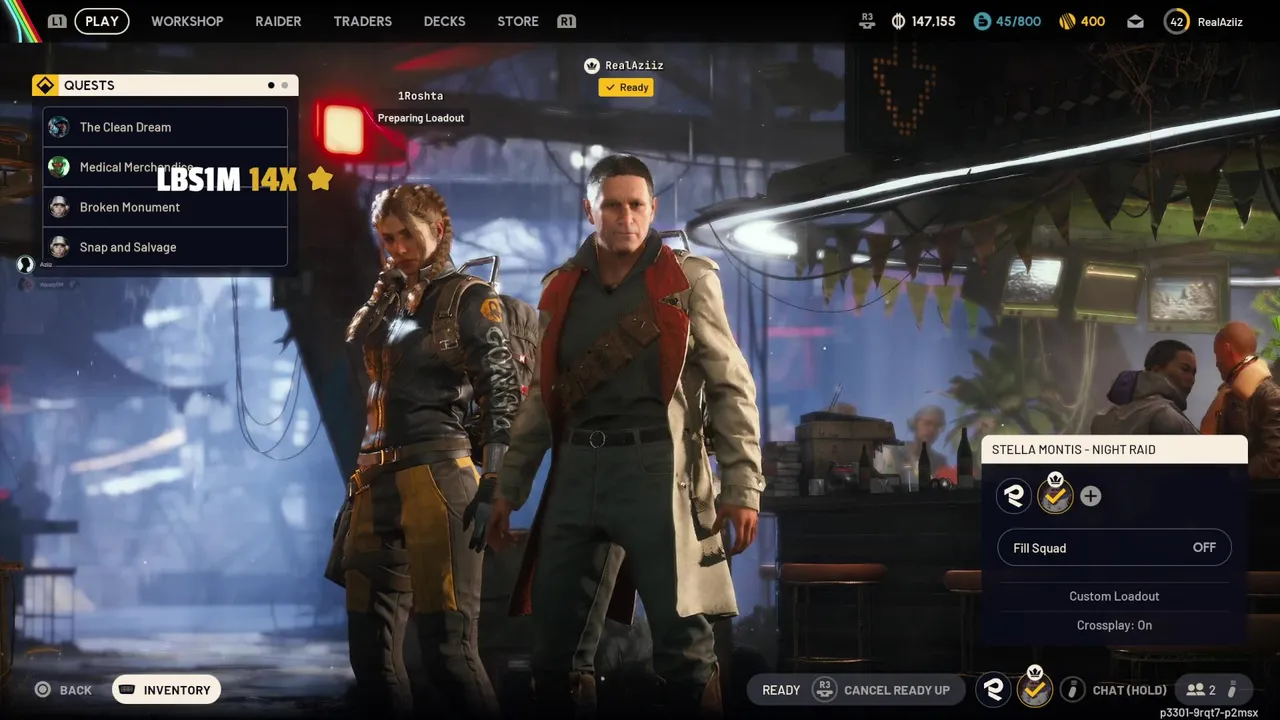The width and height of the screenshot is (1280, 720).
Task: Open the PLAY tab
Action: [x=102, y=21]
